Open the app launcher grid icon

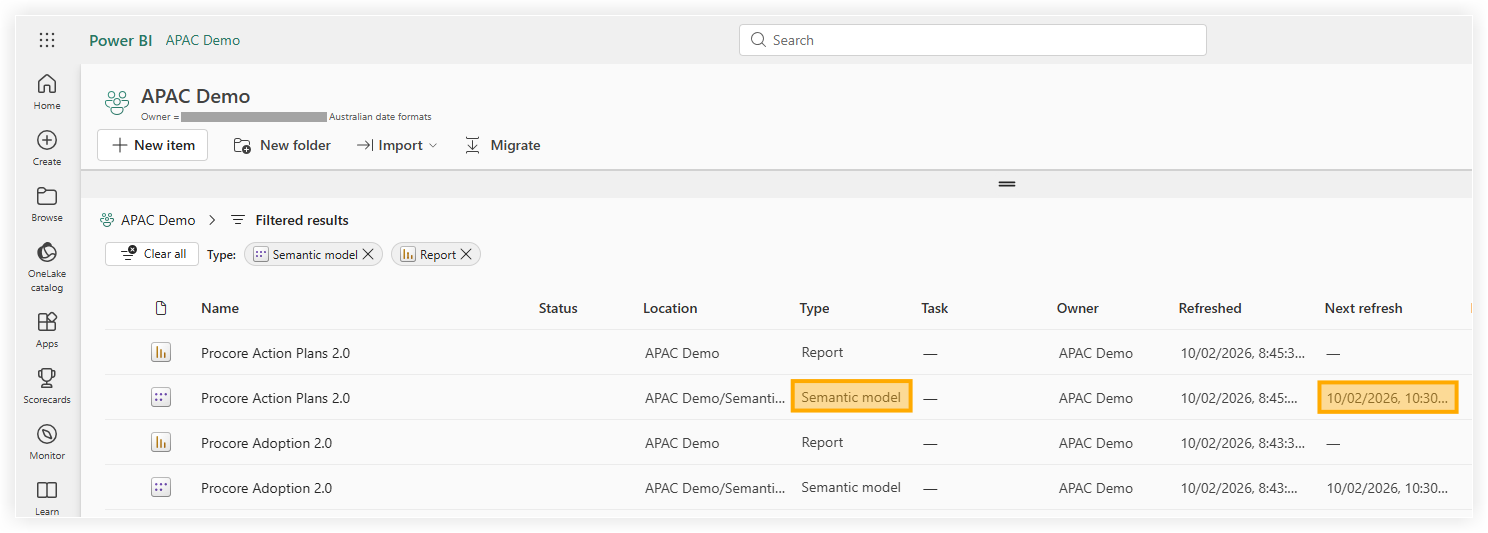(x=47, y=40)
